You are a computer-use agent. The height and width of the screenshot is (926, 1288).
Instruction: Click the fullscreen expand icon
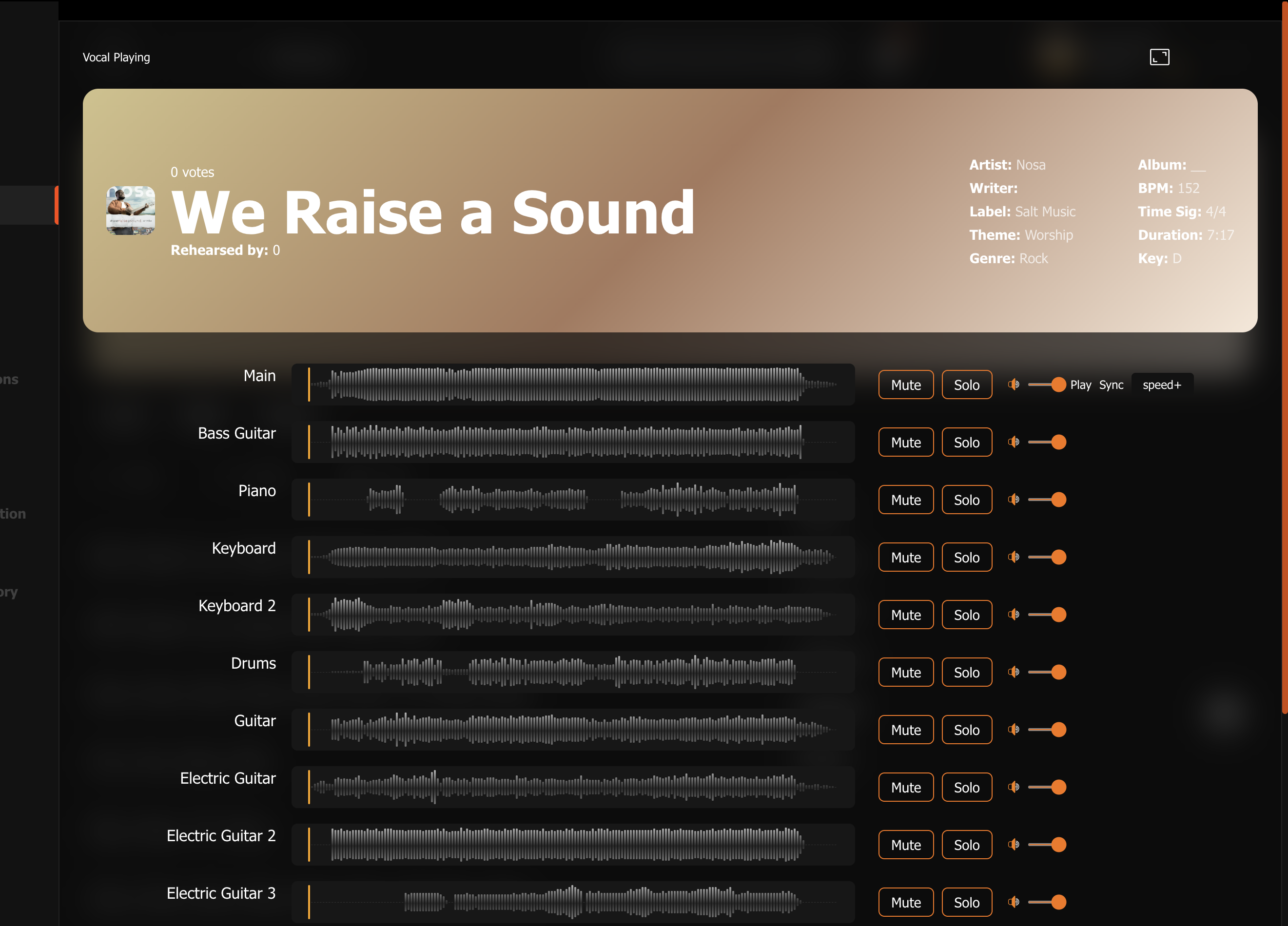click(1159, 57)
